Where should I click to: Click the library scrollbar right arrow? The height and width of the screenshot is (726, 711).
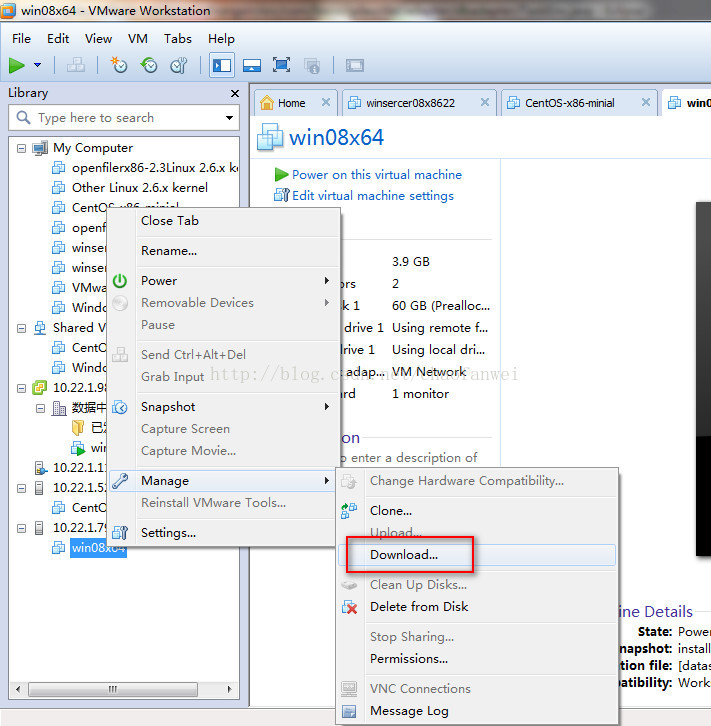tap(230, 689)
